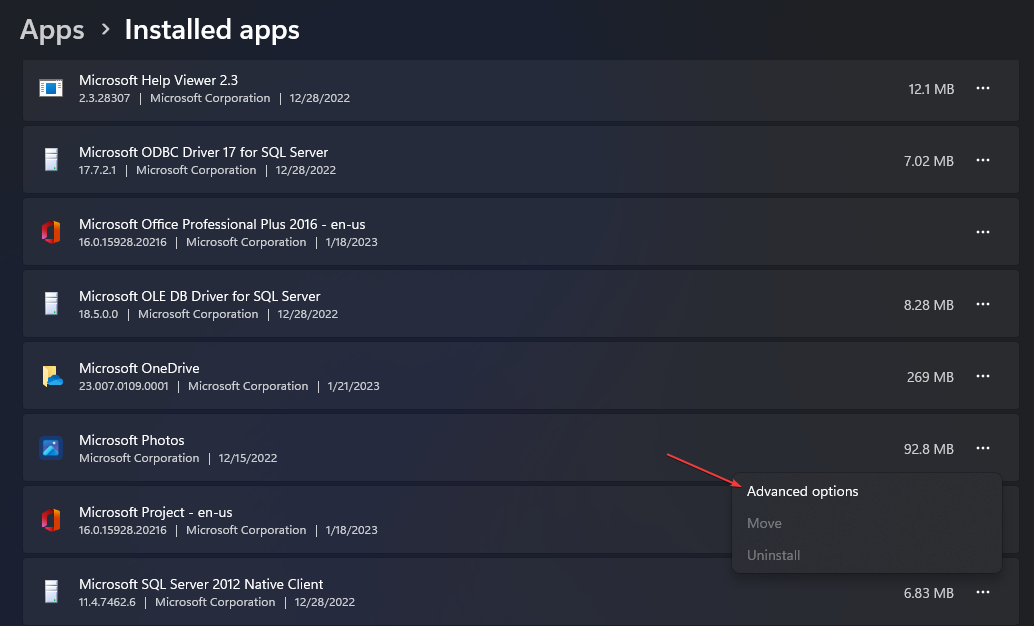Click version number 17.7.2.1 of ODBC Driver
Screen dimensions: 1034x626
[x=97, y=170]
